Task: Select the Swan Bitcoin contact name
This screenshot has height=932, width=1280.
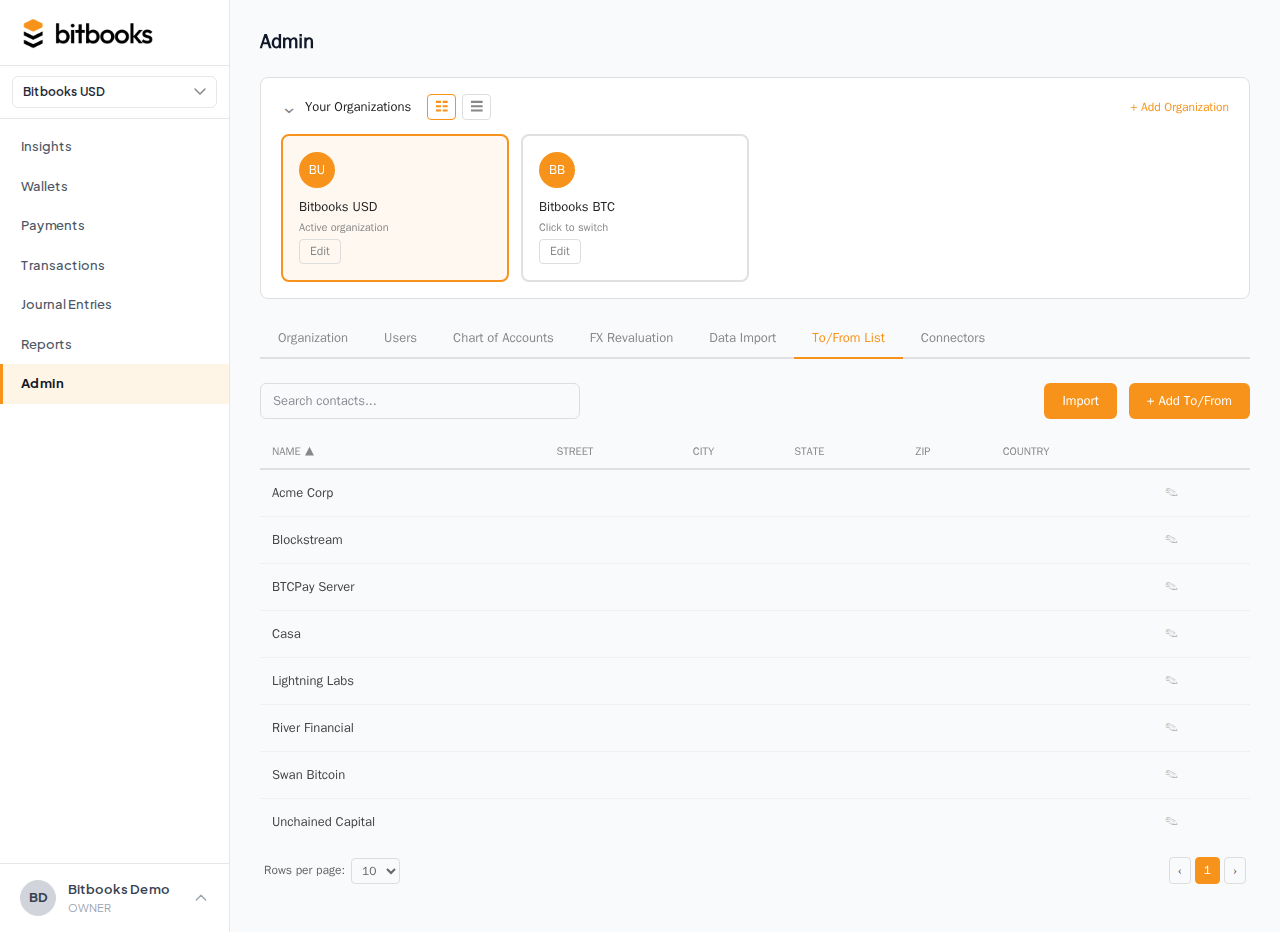Action: [308, 775]
